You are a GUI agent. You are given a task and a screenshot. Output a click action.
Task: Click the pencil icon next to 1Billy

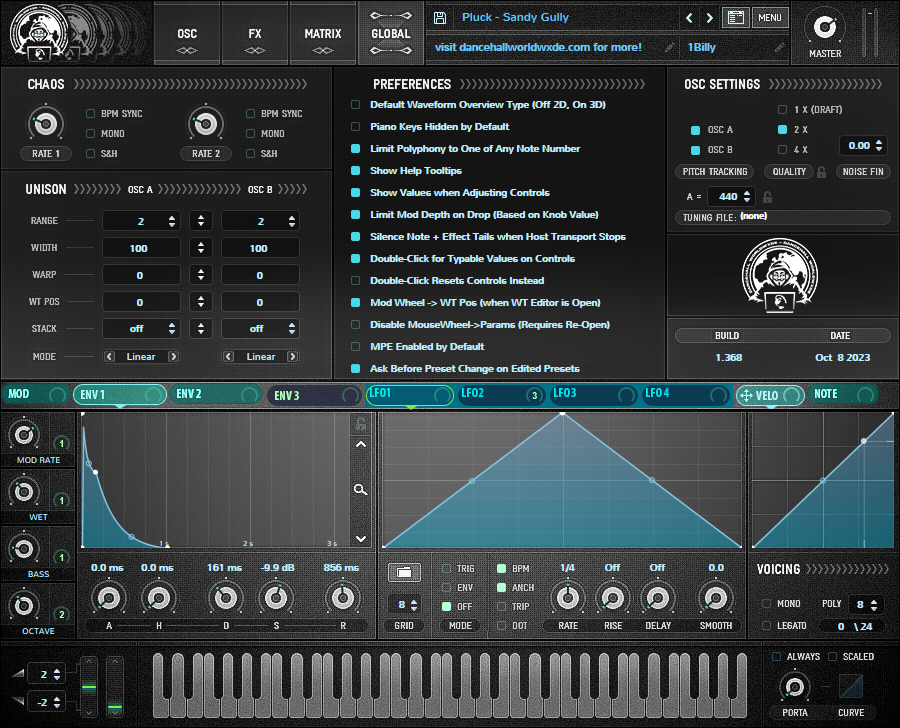point(779,47)
